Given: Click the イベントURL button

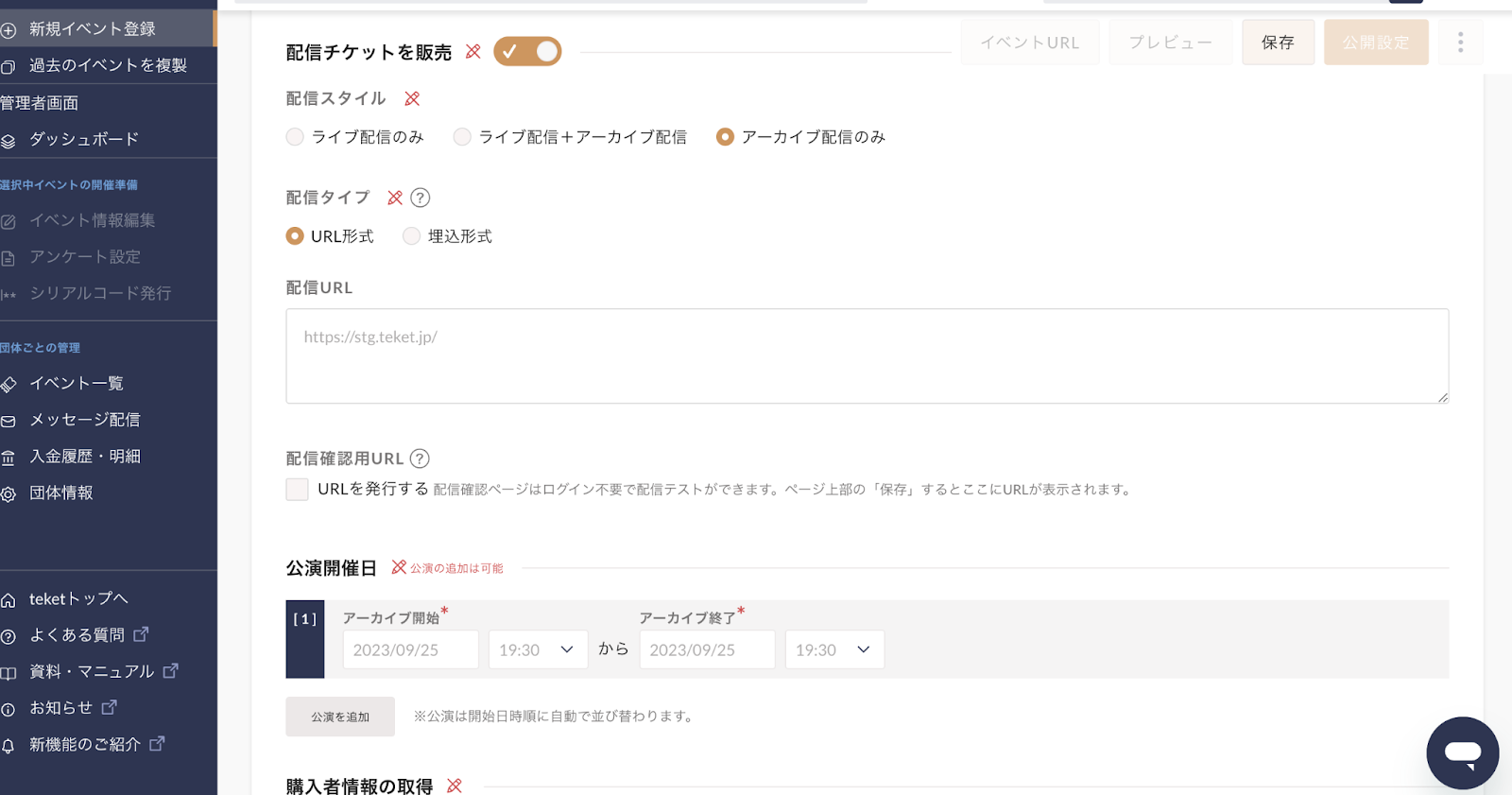Looking at the screenshot, I should click(1030, 42).
